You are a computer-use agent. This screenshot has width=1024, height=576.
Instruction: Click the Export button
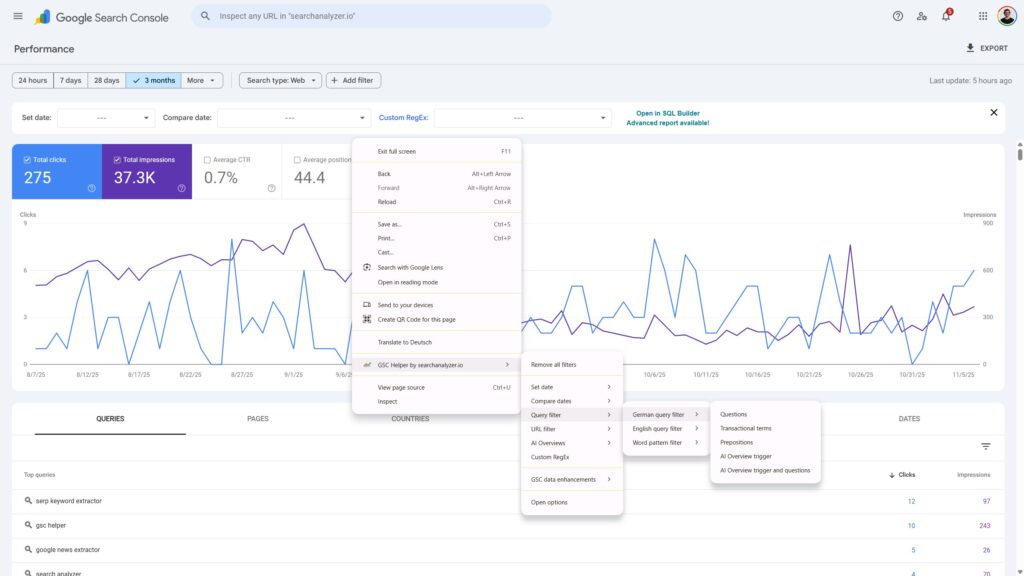pos(986,48)
